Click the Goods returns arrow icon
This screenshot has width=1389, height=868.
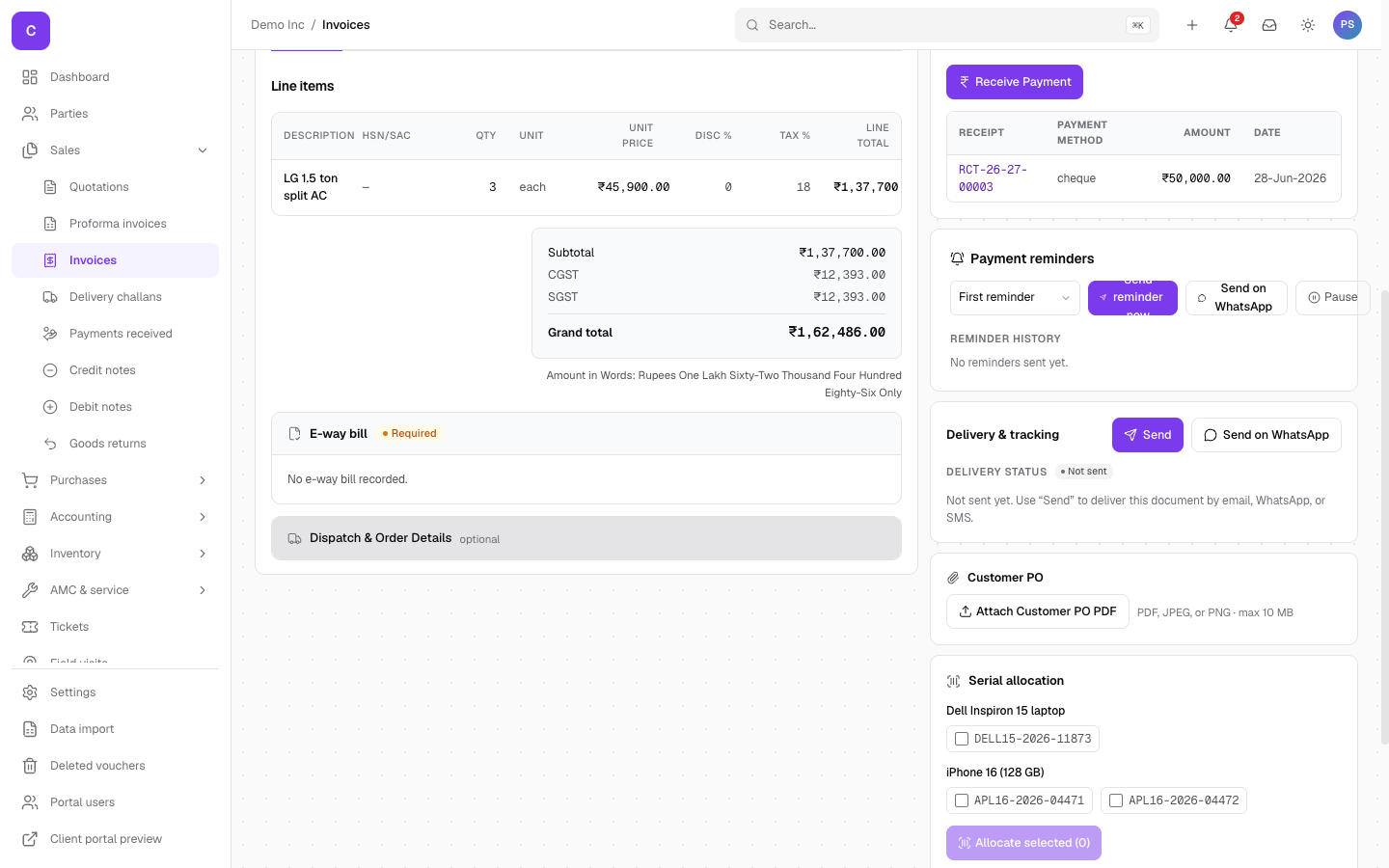[50, 444]
